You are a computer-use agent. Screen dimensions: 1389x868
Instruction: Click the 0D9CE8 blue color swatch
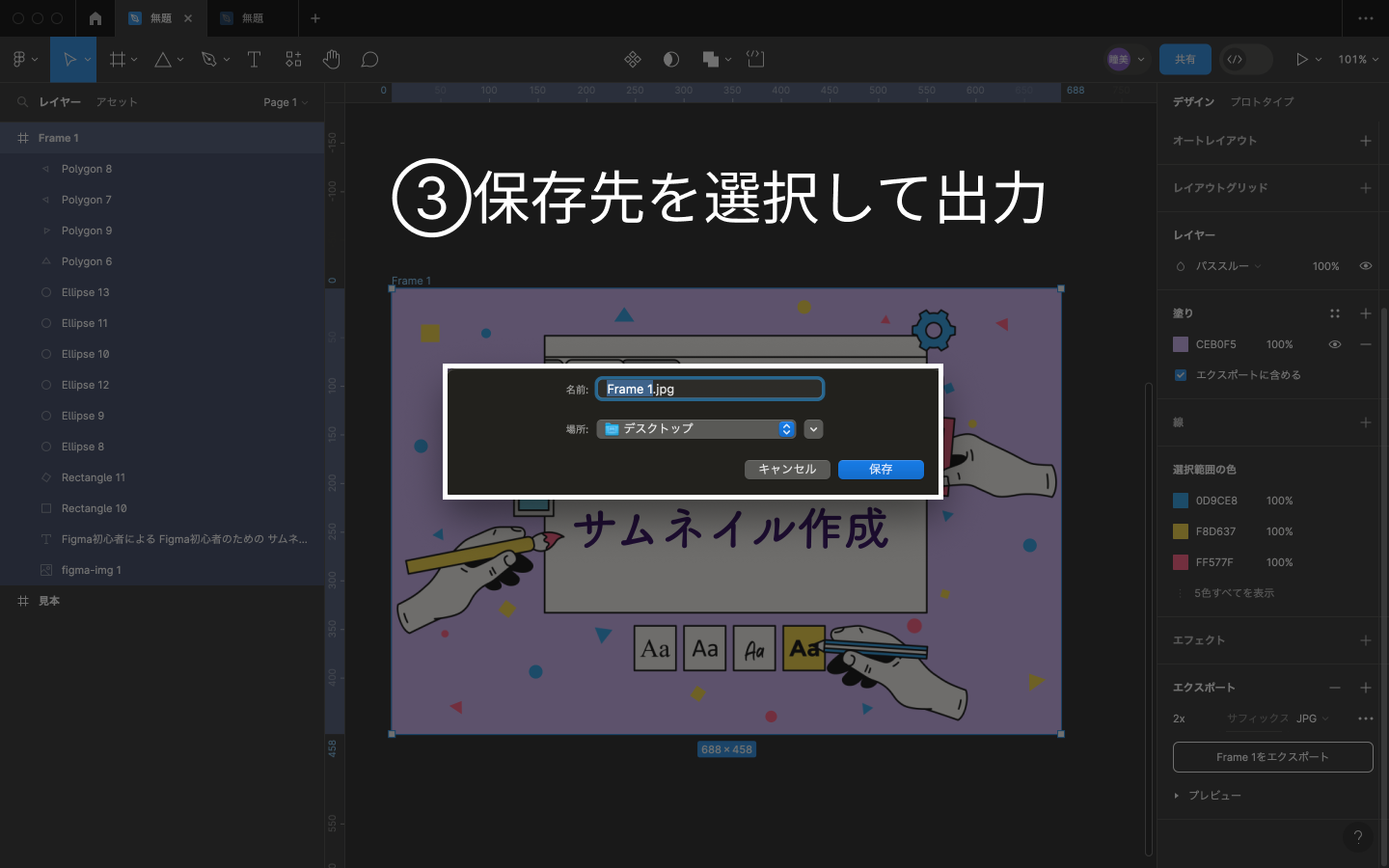coord(1181,501)
